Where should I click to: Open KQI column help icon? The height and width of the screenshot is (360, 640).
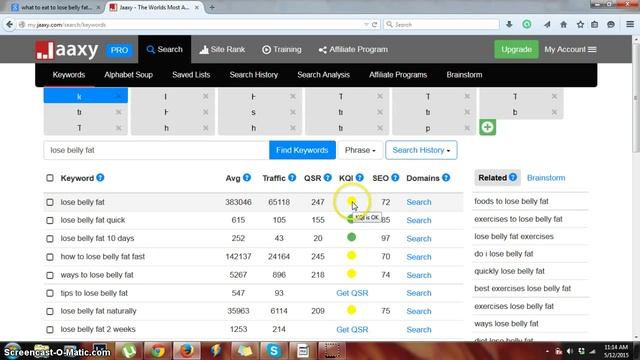[x=359, y=178]
